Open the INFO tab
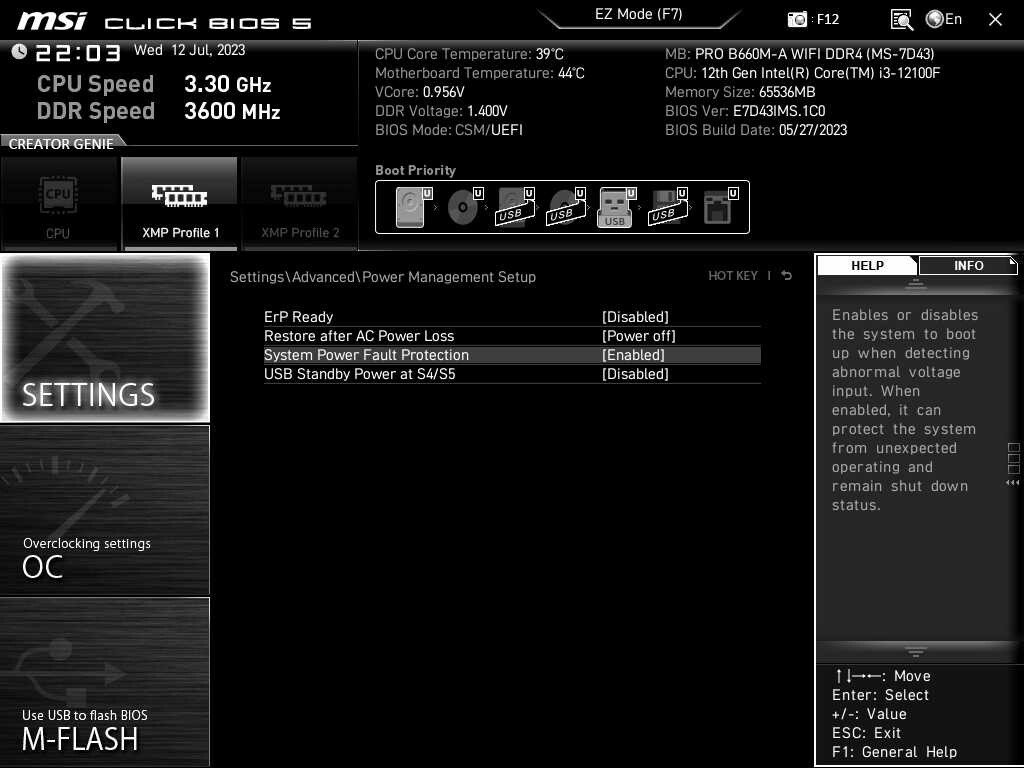1024x768 pixels. [x=968, y=265]
